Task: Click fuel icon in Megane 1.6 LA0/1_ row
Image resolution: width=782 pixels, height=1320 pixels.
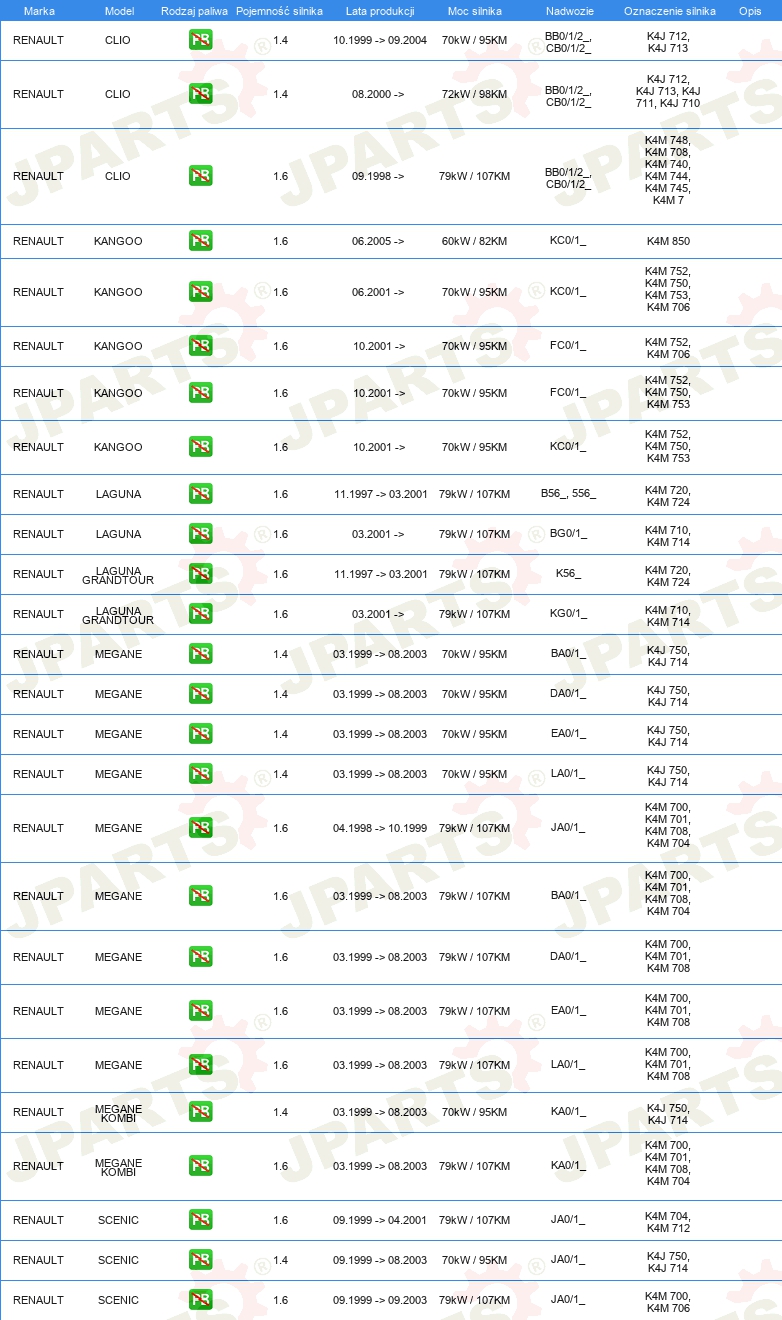Action: coord(200,1065)
